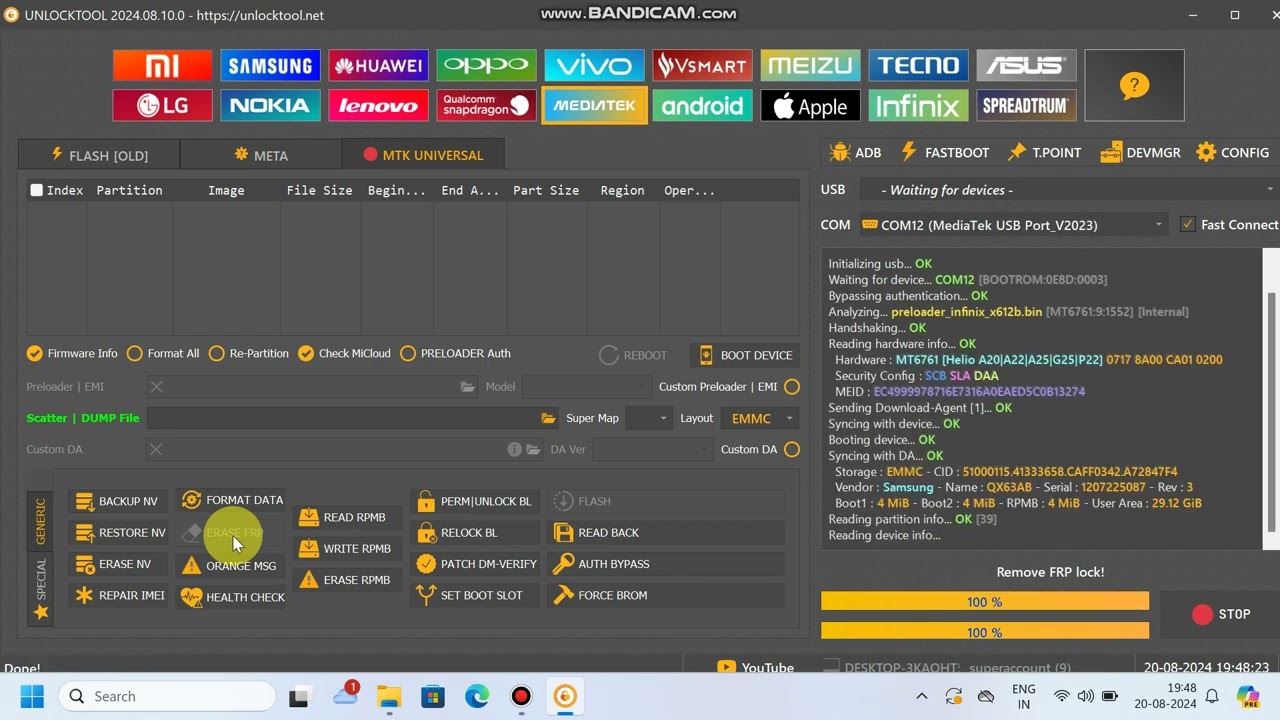Clear the Preloader EMI field X icon
Image resolution: width=1280 pixels, height=720 pixels.
tap(156, 387)
